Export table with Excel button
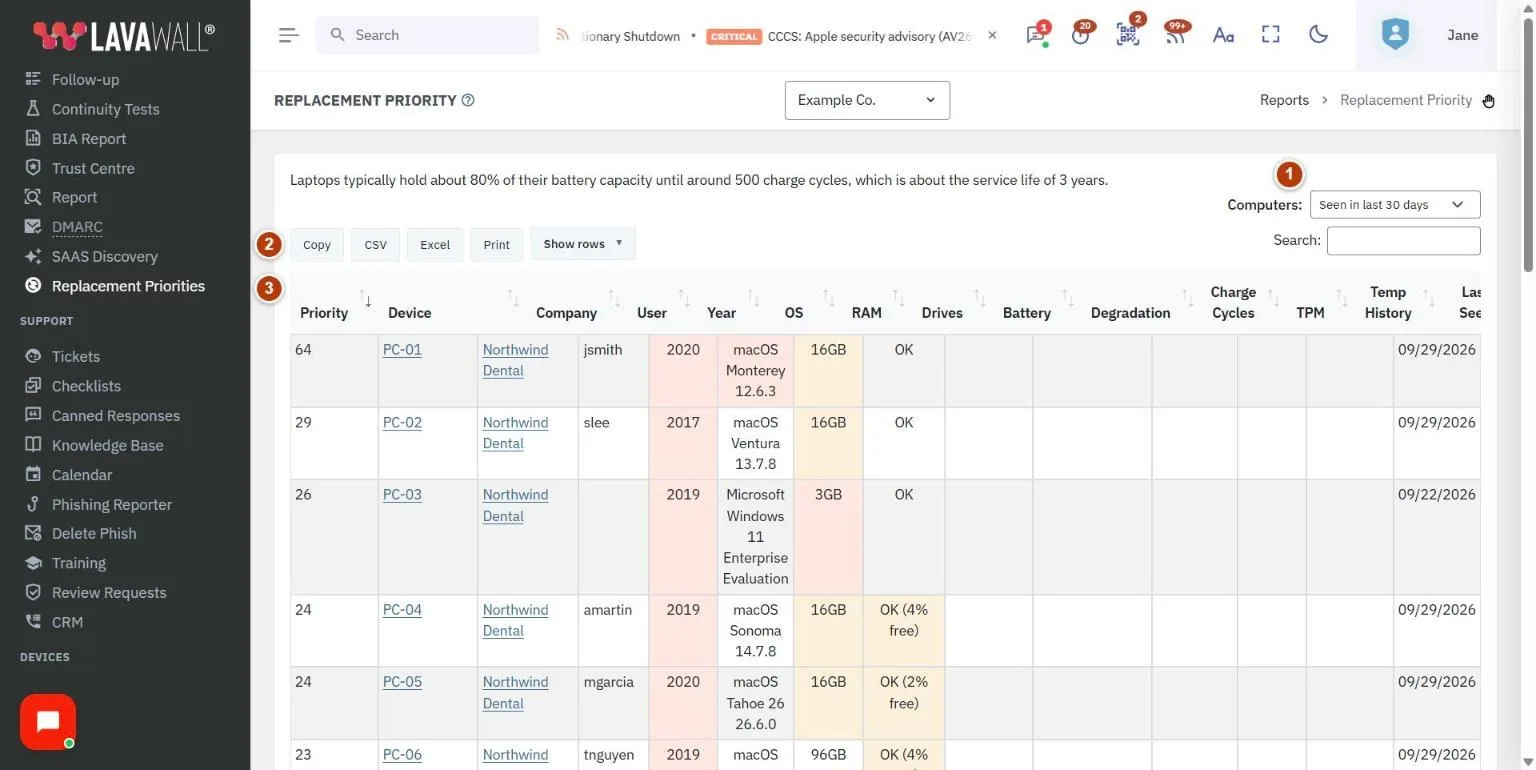Viewport: 1536px width, 770px height. pos(435,245)
